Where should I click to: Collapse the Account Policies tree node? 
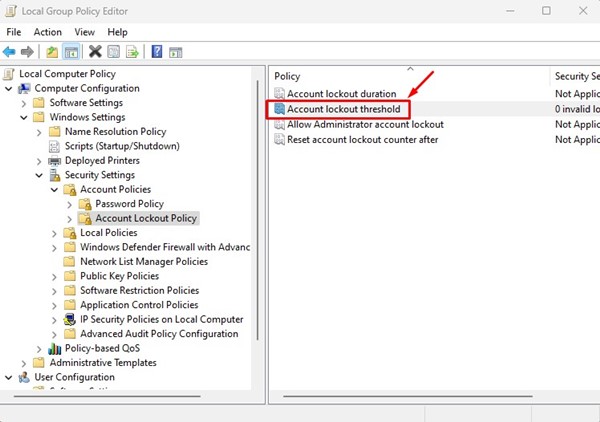tap(55, 190)
